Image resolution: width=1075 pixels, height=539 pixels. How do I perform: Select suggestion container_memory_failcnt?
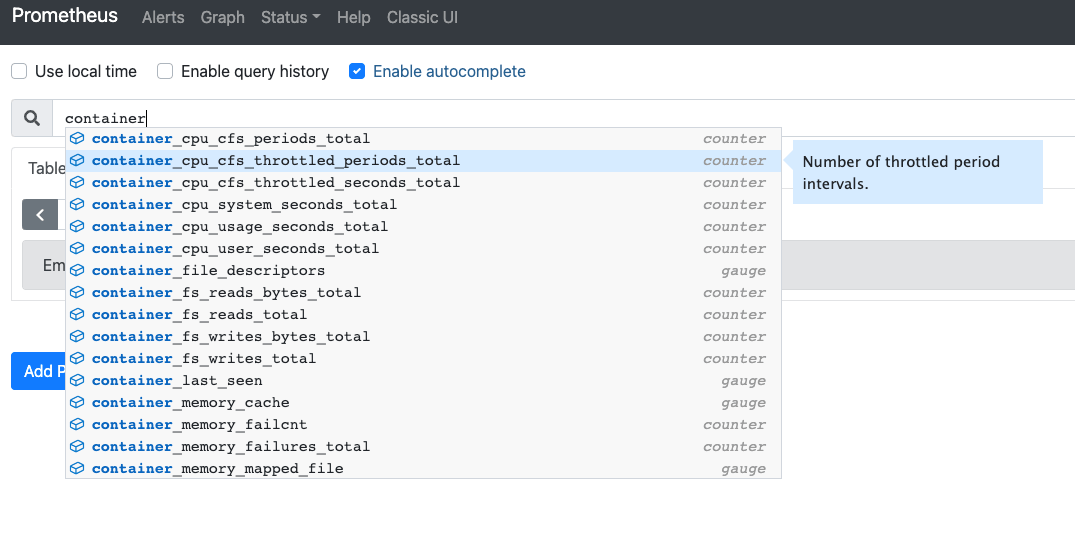pos(423,424)
